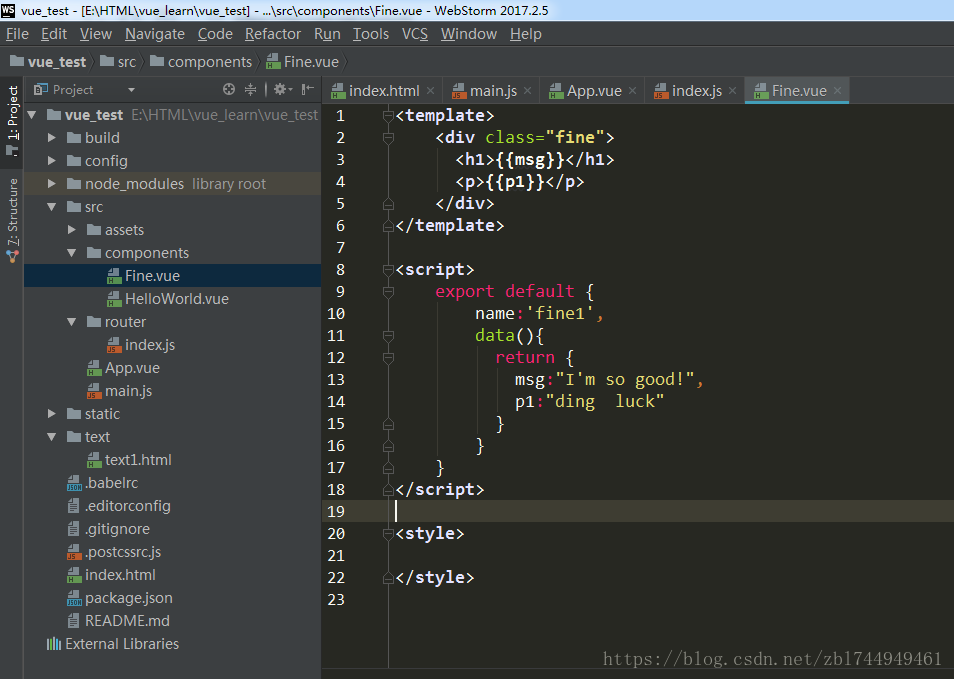
Task: Switch to the App.vue tab
Action: 594,91
